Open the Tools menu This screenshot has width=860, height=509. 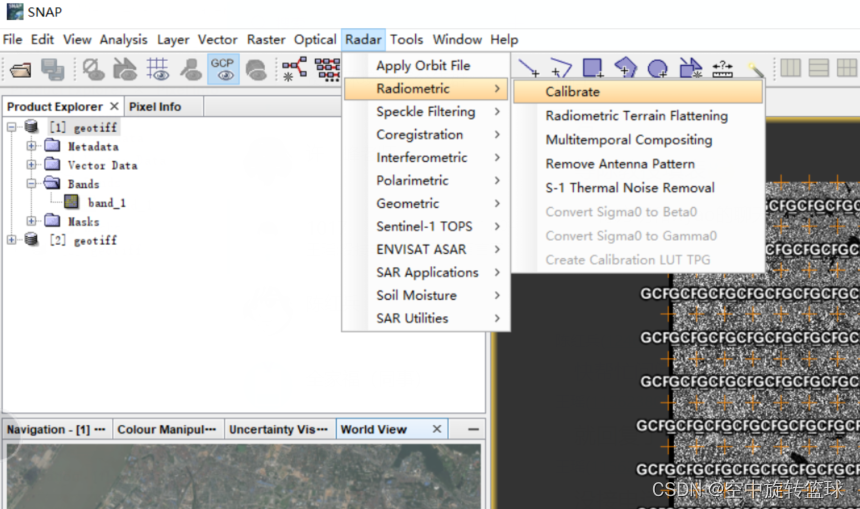pyautogui.click(x=406, y=39)
